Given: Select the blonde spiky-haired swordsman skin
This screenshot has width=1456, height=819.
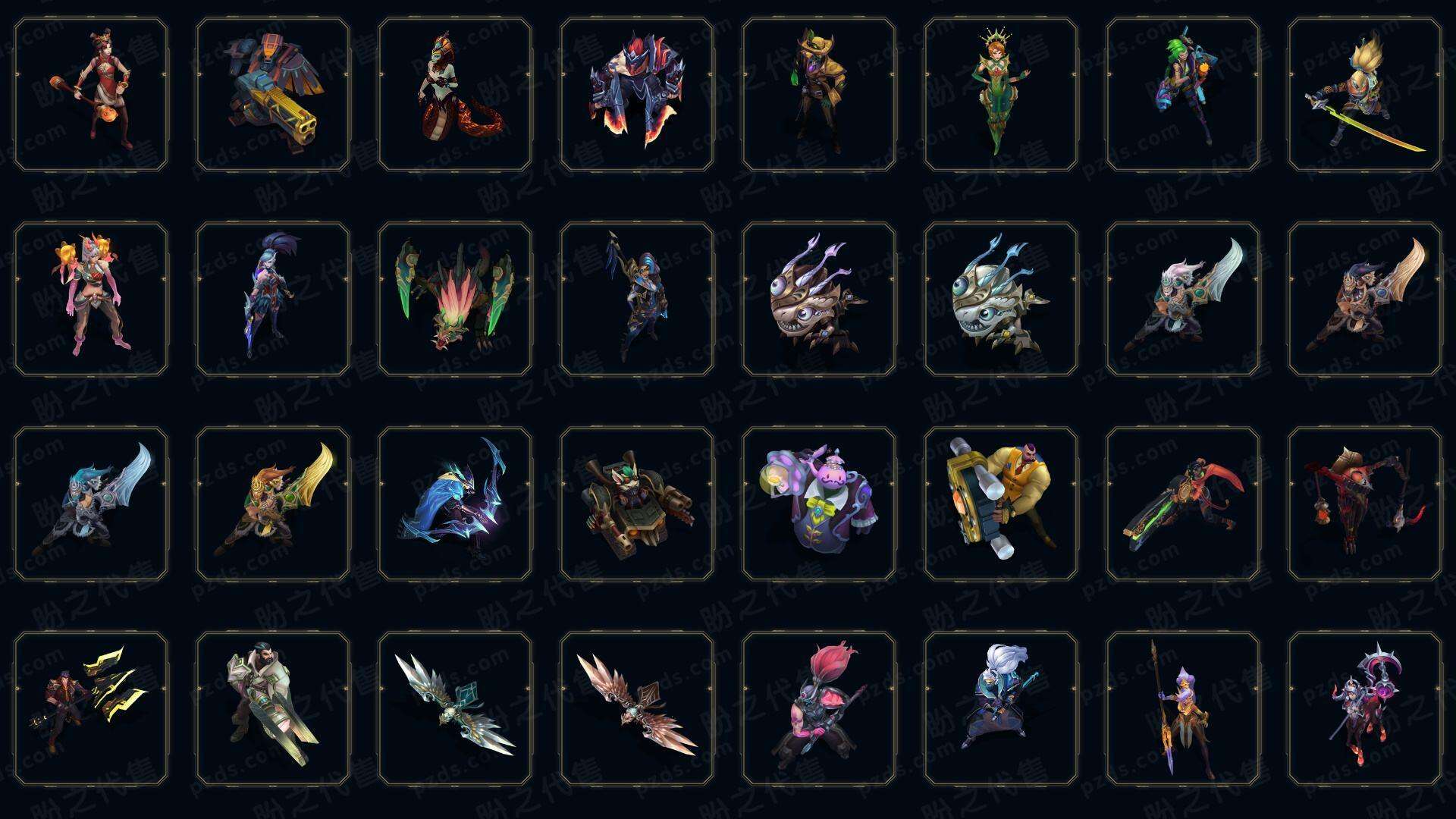Looking at the screenshot, I should coord(1365,95).
